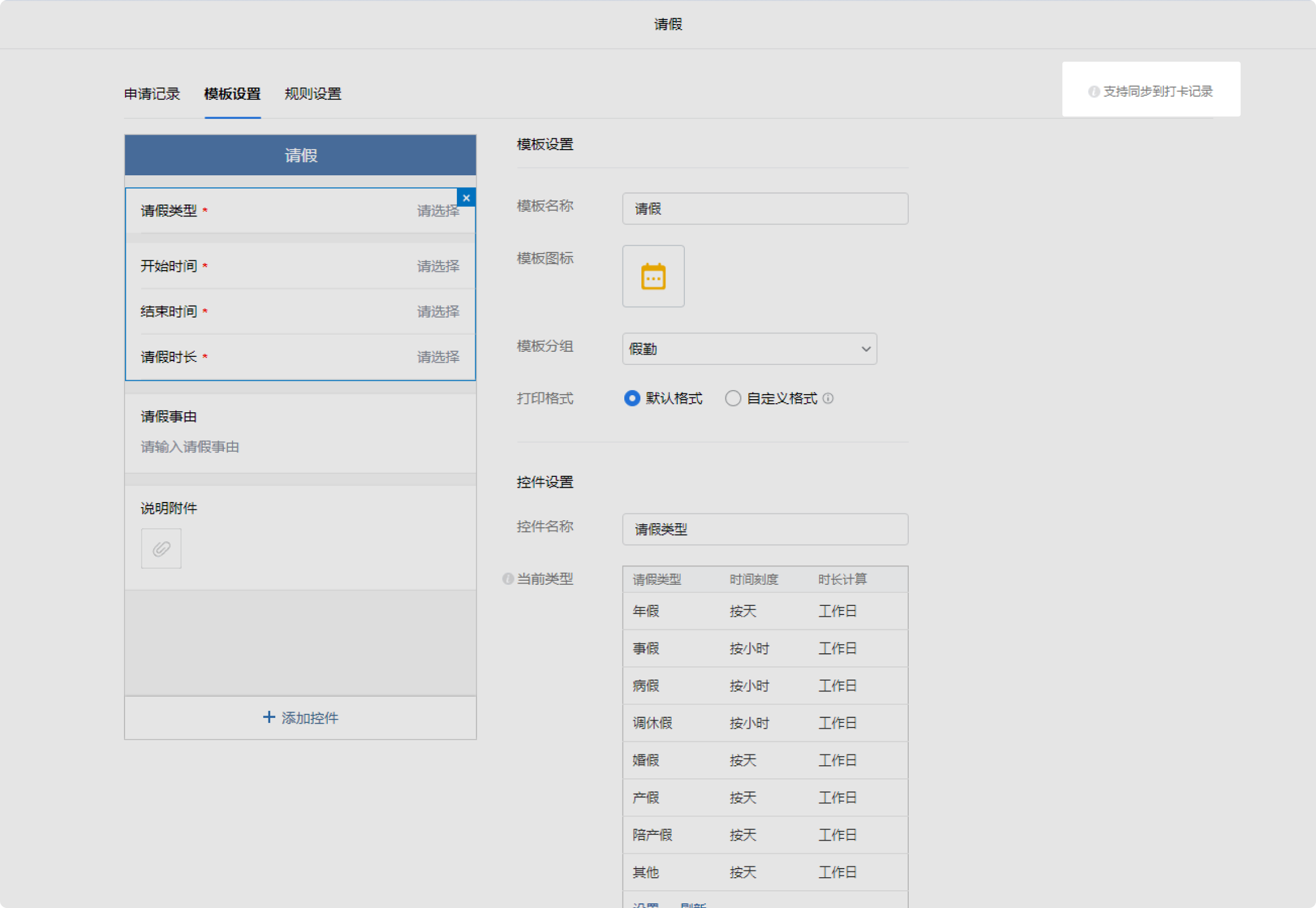The height and width of the screenshot is (908, 1316).
Task: Click the info icon next to 自定义格式
Action: click(x=828, y=399)
